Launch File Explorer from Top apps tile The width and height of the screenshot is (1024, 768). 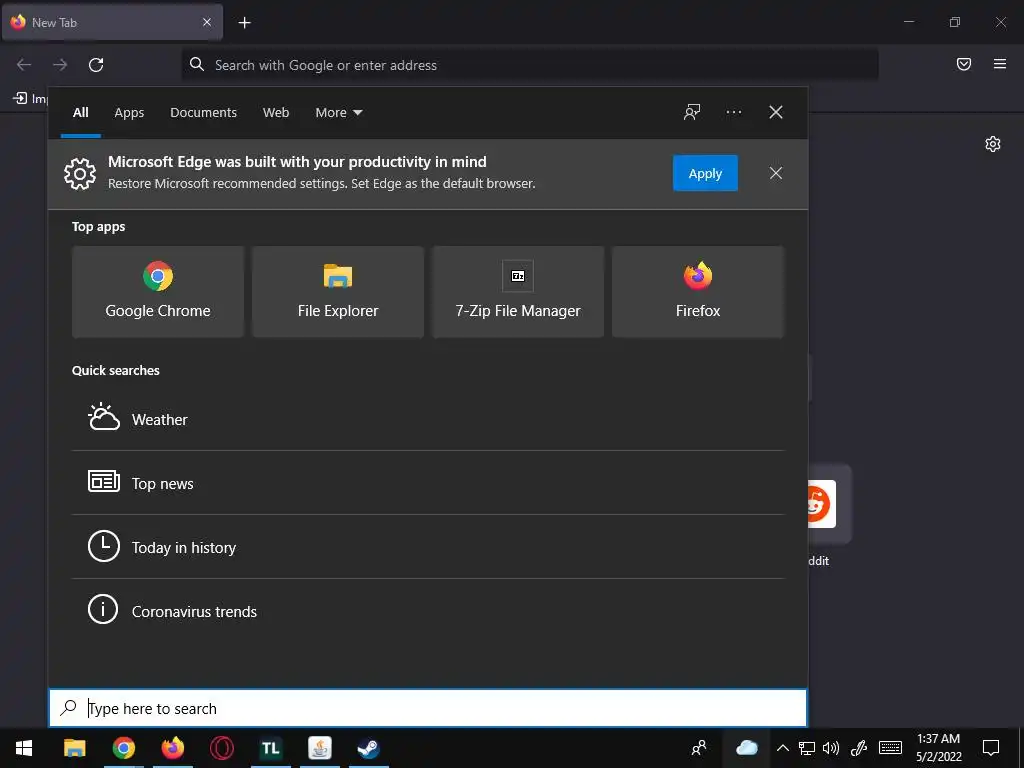pos(338,292)
